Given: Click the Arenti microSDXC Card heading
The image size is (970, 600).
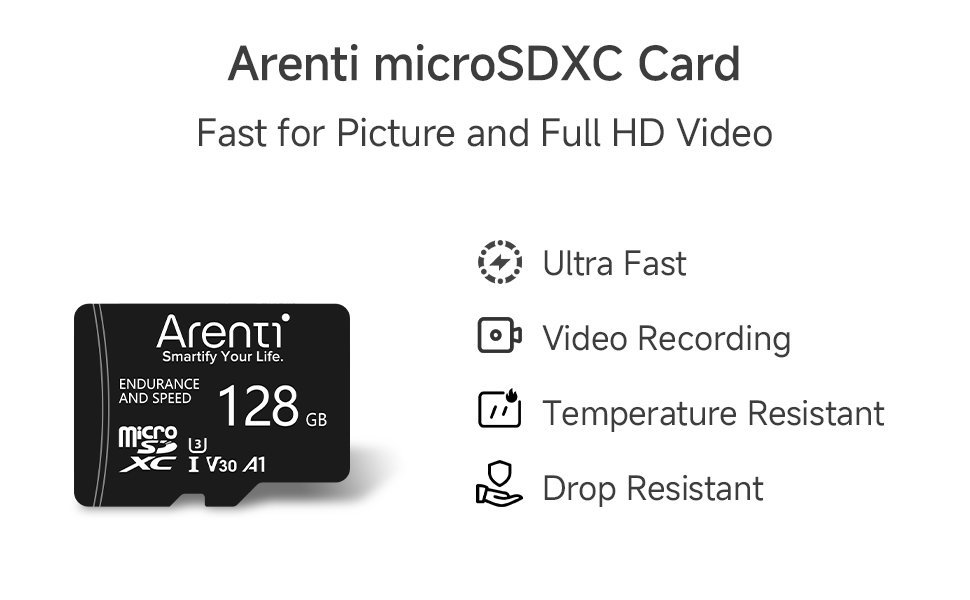Looking at the screenshot, I should (x=484, y=64).
